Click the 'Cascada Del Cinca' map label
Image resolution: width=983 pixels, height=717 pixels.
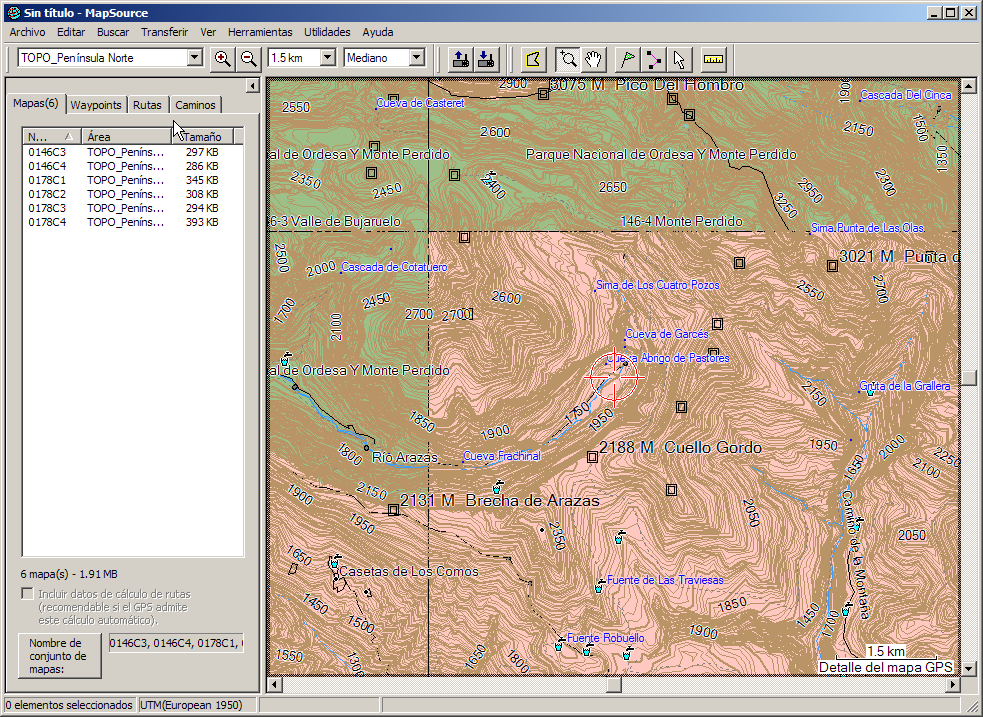906,95
